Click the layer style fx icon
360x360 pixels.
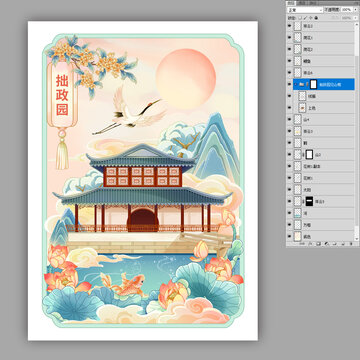pyautogui.click(x=310, y=244)
